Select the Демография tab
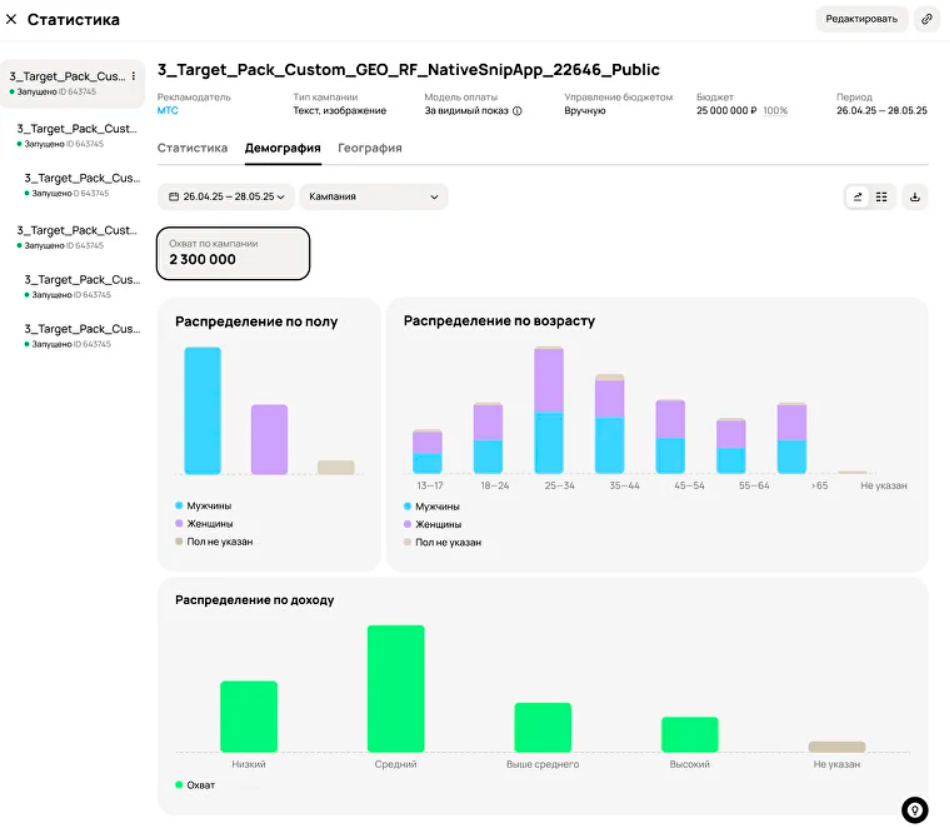 [x=282, y=148]
